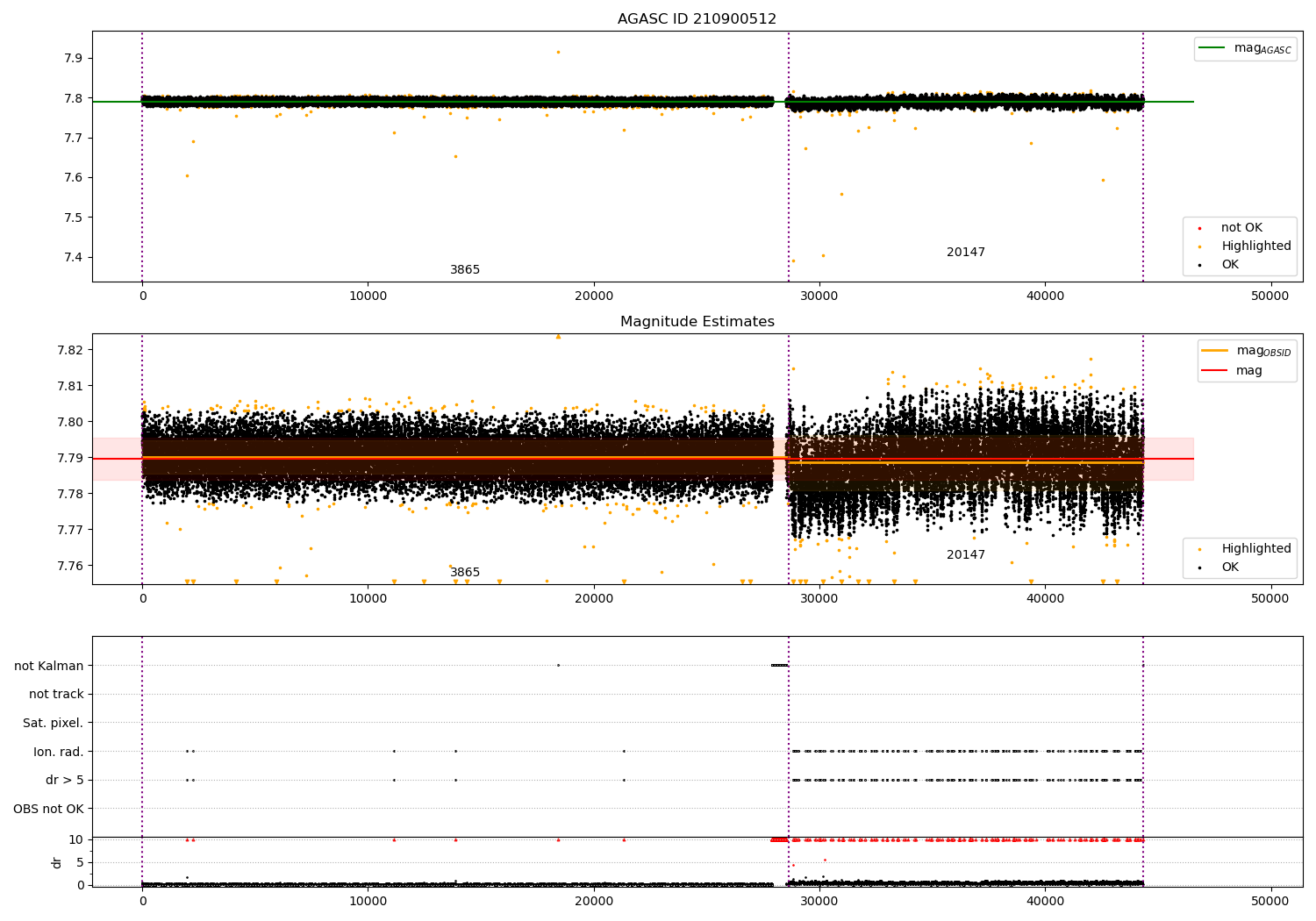Select the mag AGASC legend entry in top plot
The width and height of the screenshot is (1316, 921).
click(1245, 48)
